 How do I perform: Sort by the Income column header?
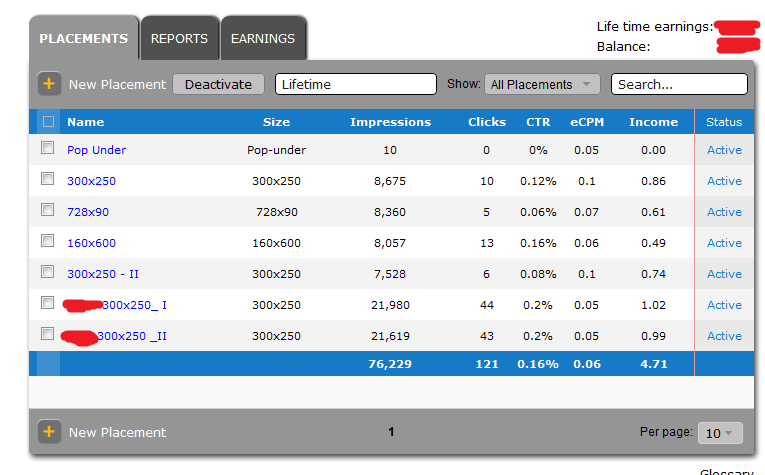click(653, 122)
